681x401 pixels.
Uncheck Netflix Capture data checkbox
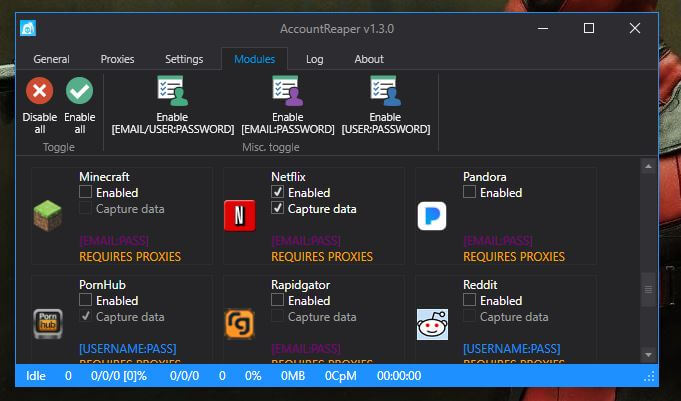[278, 208]
